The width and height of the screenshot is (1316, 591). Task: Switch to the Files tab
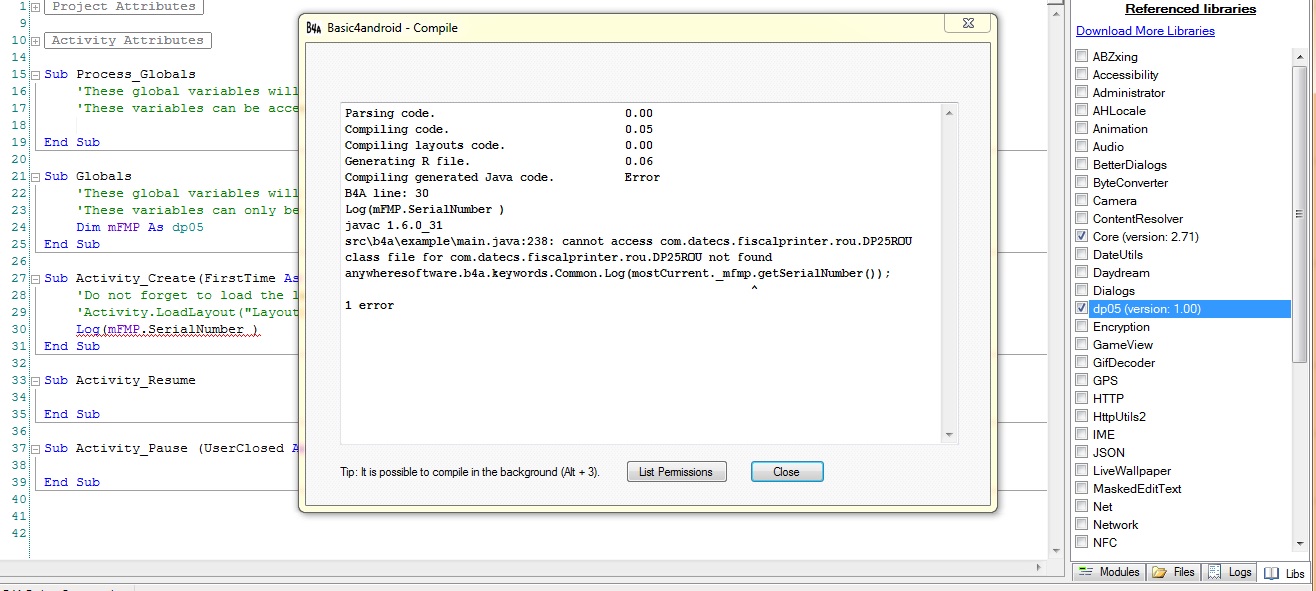point(1174,572)
